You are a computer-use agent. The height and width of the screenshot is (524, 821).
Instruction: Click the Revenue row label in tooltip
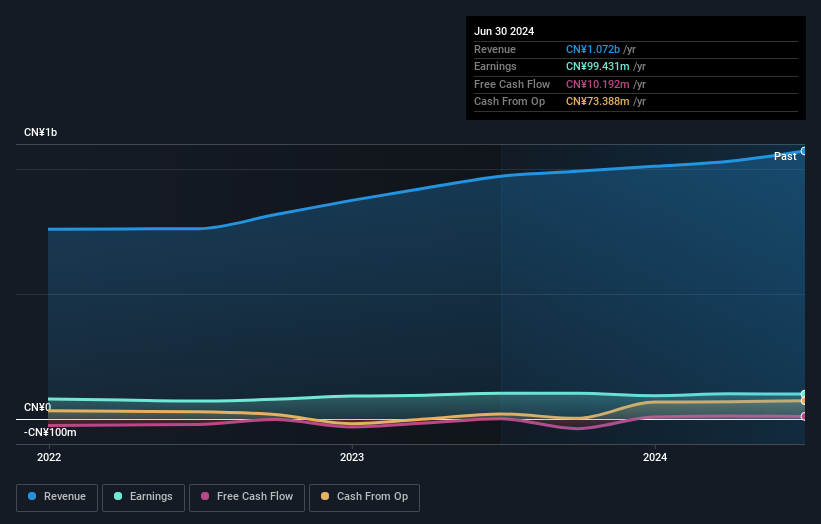495,49
